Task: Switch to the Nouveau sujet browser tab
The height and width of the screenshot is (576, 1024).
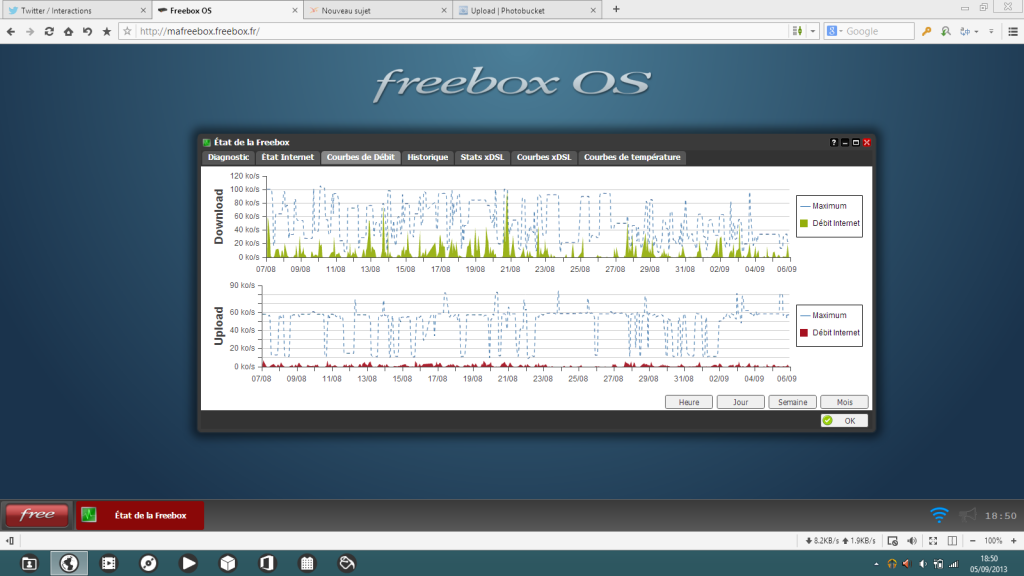Action: tap(378, 10)
